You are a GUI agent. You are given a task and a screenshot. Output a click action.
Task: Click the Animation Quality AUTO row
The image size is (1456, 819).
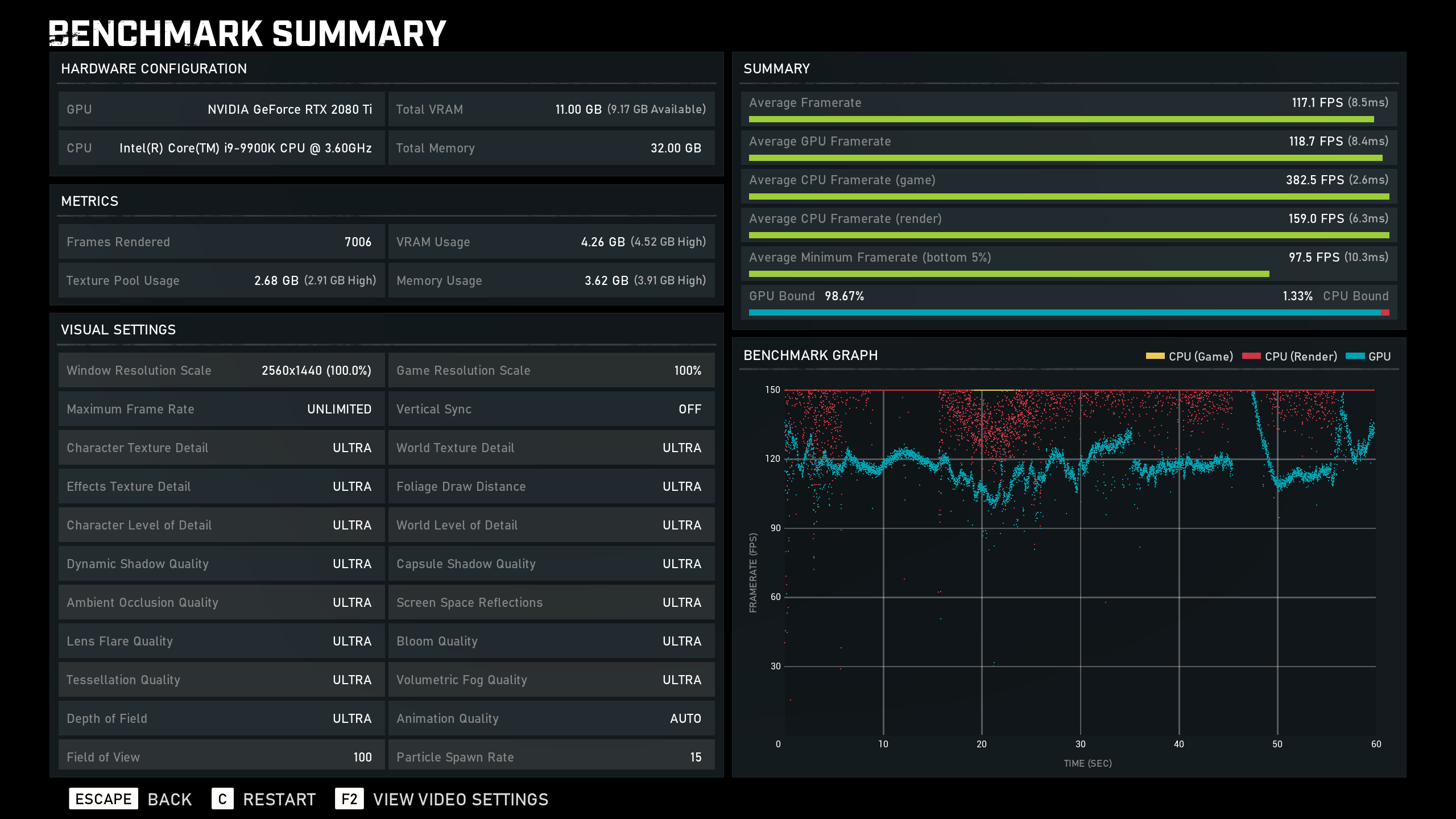[x=551, y=718]
